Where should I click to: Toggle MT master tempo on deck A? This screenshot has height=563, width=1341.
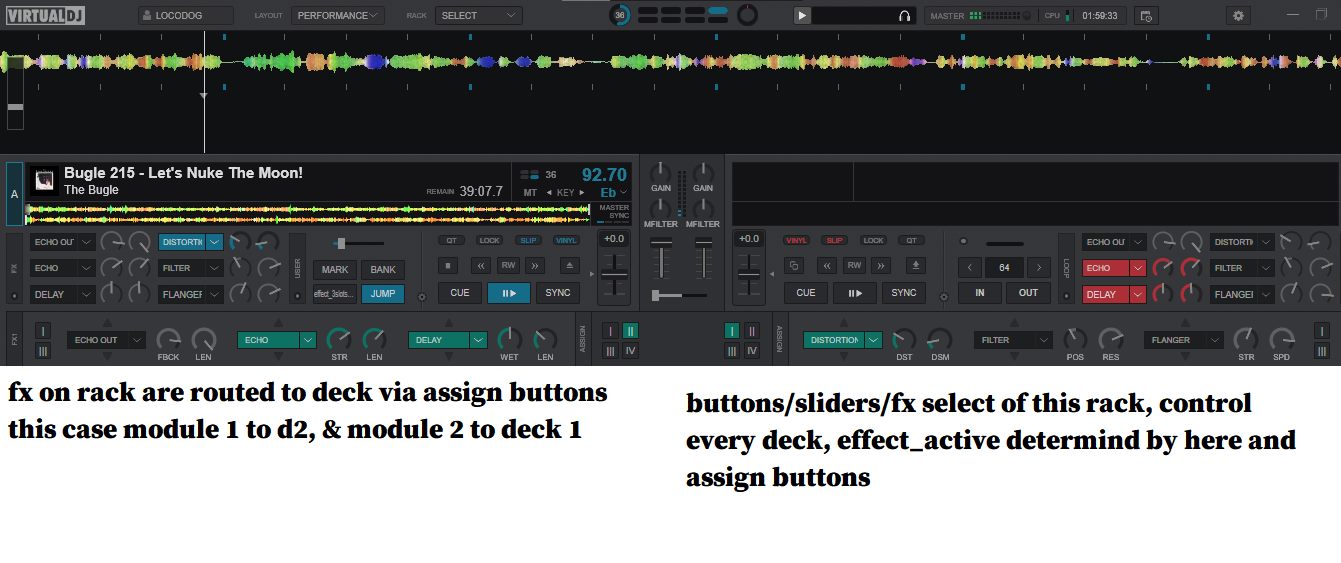point(530,192)
